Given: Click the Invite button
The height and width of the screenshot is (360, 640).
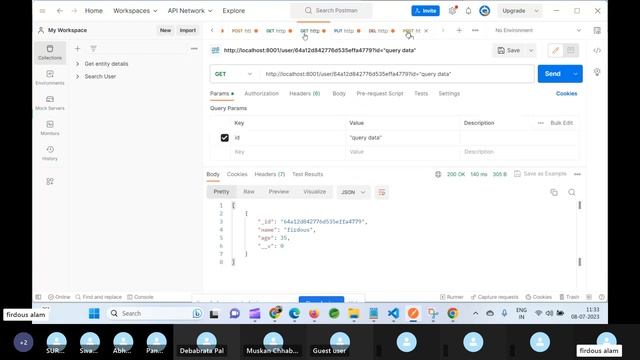Looking at the screenshot, I should [425, 11].
